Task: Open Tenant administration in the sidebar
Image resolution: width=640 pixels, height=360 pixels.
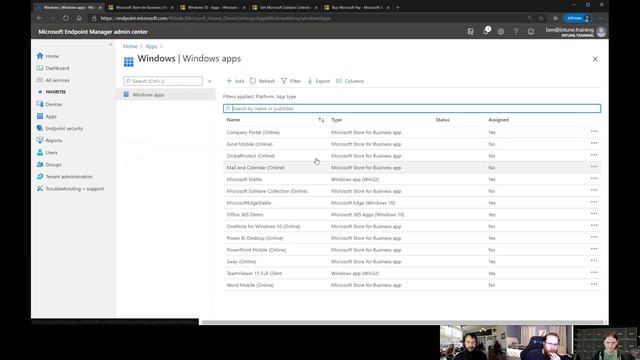Action: [x=64, y=176]
